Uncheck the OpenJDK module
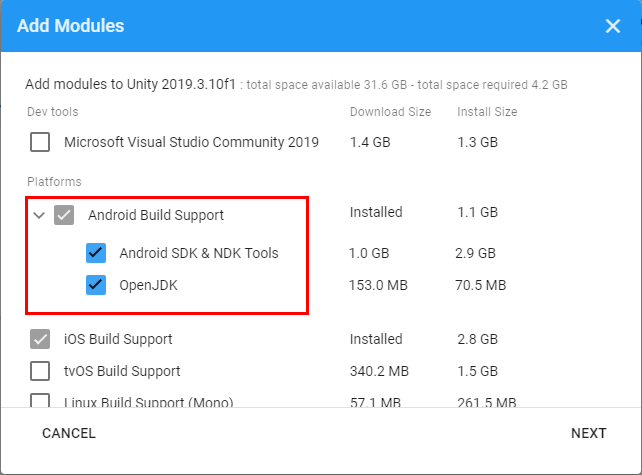642x475 pixels. pyautogui.click(x=96, y=285)
